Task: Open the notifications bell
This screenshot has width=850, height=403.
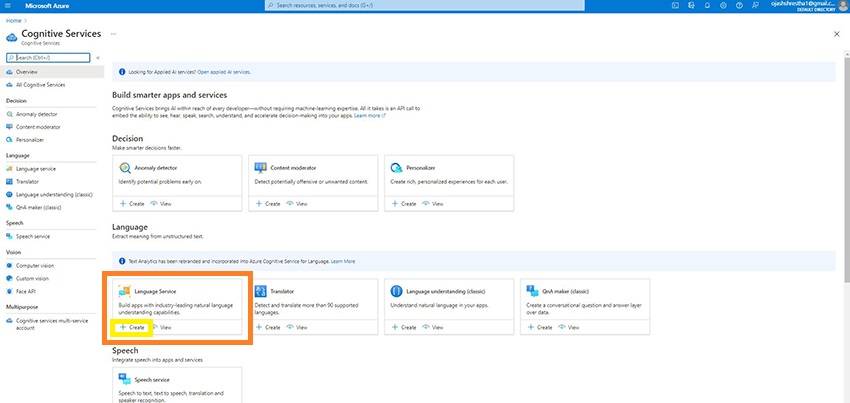Action: (x=707, y=5)
